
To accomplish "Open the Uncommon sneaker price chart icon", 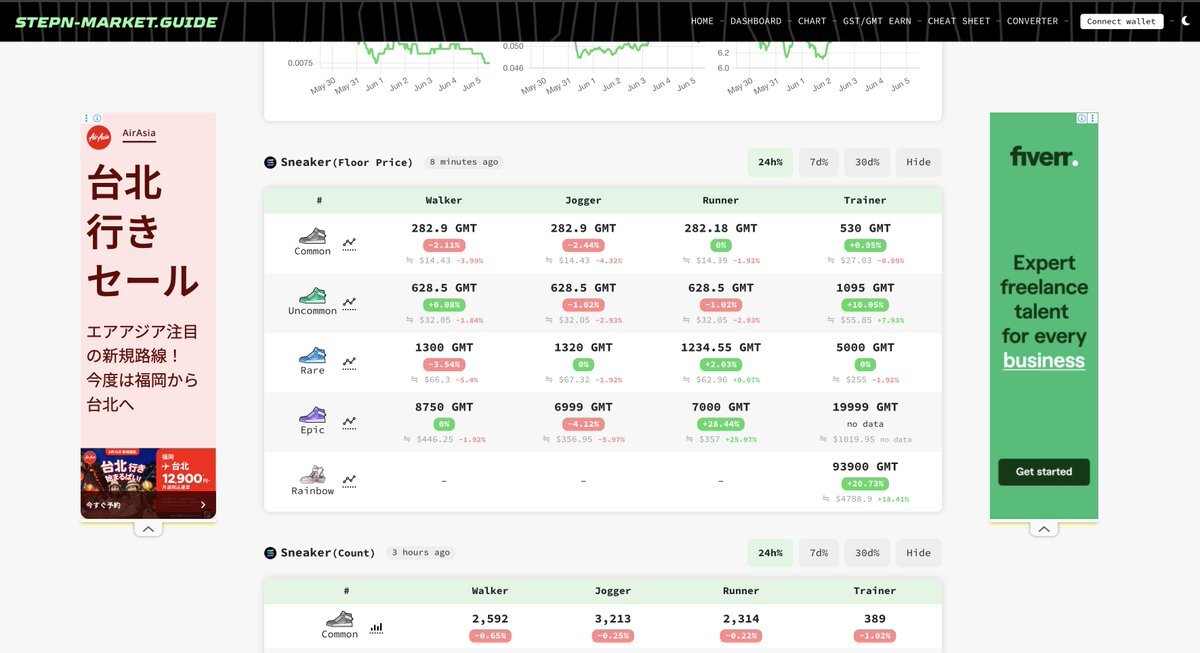I will coord(349,302).
